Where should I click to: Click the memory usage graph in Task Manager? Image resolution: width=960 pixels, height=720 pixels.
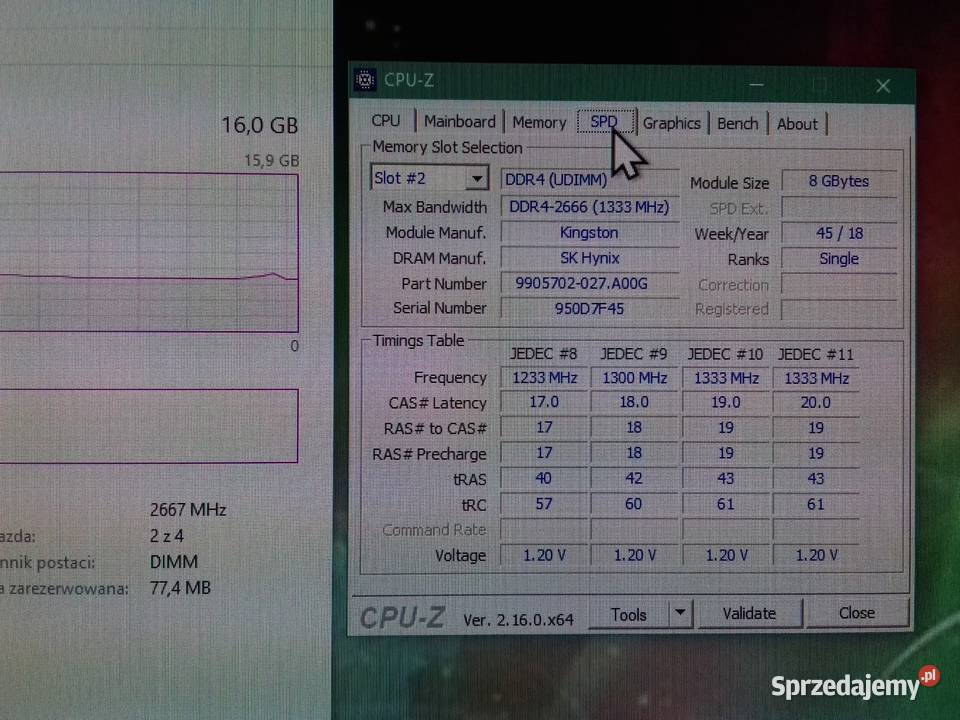coord(149,252)
